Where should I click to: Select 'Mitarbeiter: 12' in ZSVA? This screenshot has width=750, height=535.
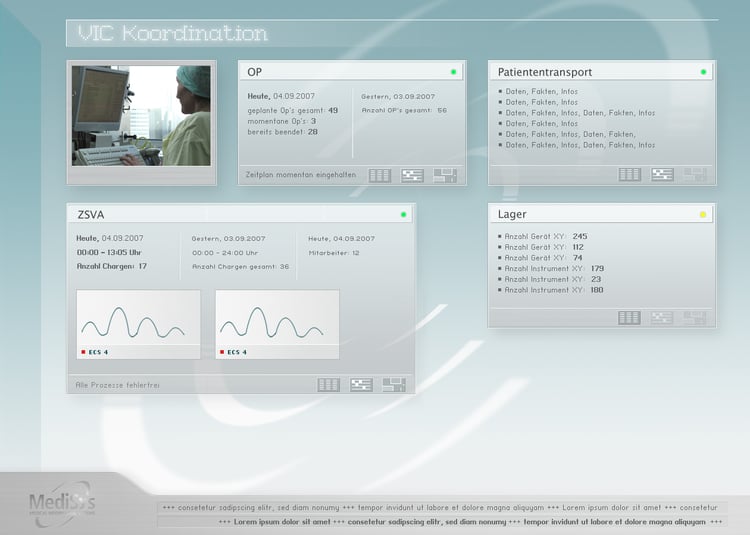pyautogui.click(x=334, y=253)
